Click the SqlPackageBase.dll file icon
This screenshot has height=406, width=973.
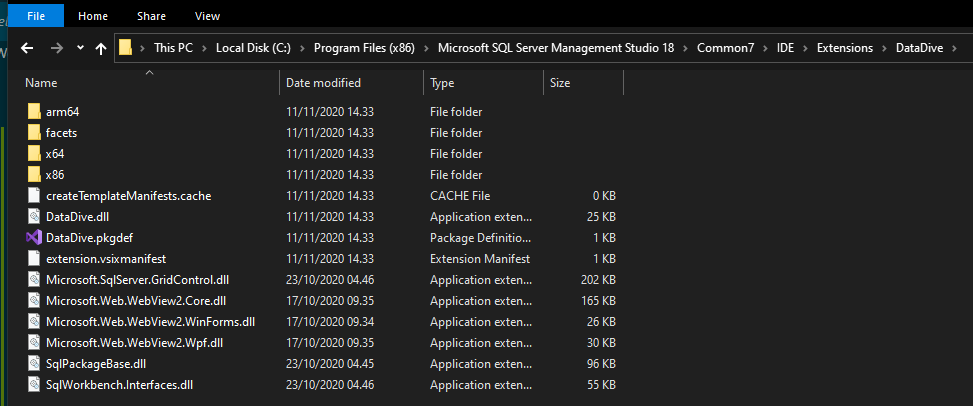[x=34, y=364]
